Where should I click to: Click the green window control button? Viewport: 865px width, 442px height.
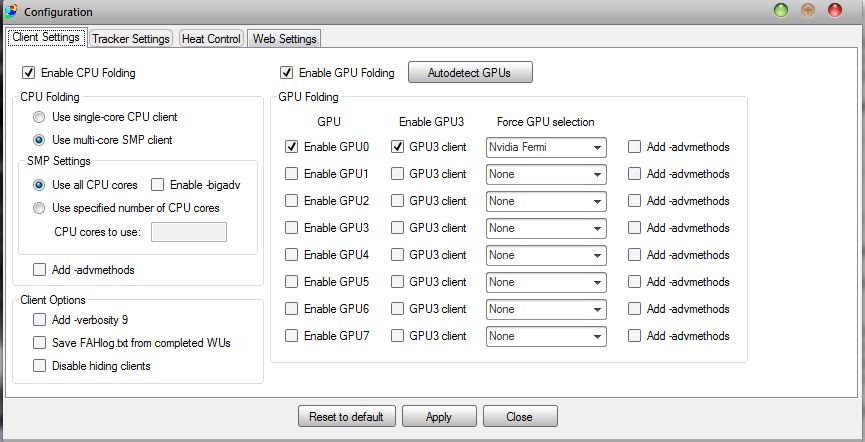pos(780,11)
